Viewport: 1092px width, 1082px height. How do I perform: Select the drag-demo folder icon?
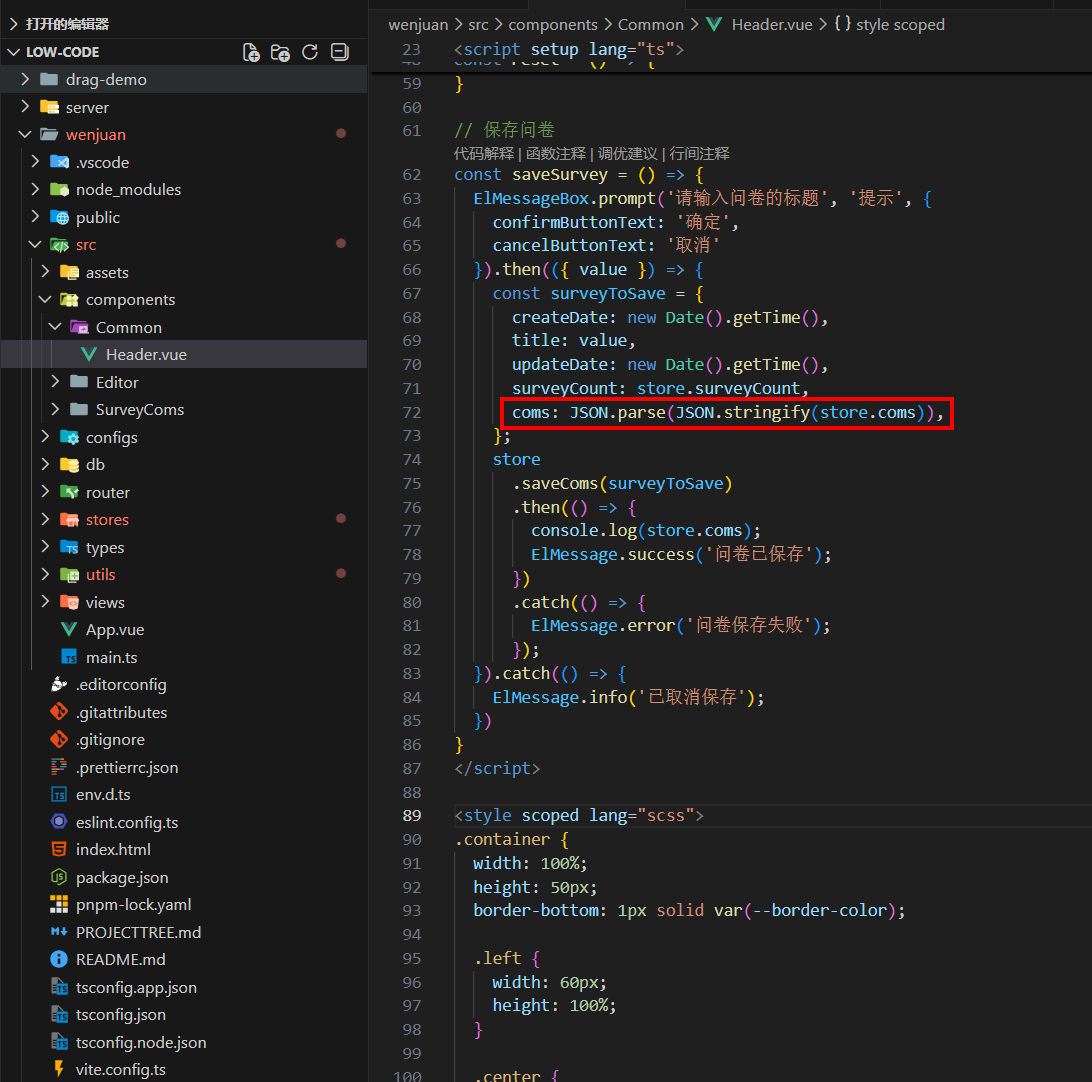(49, 79)
